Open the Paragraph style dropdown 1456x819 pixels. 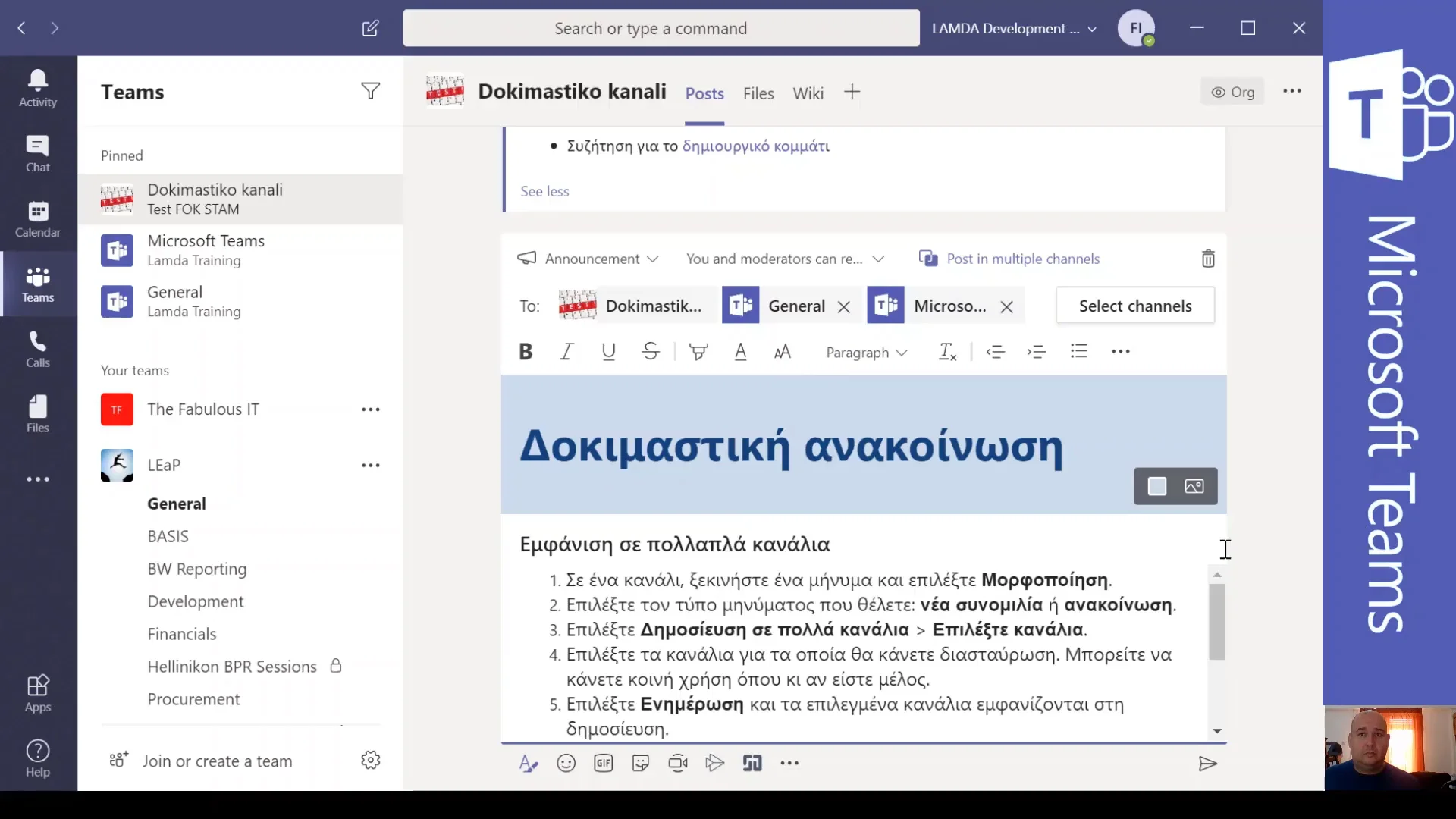point(867,353)
